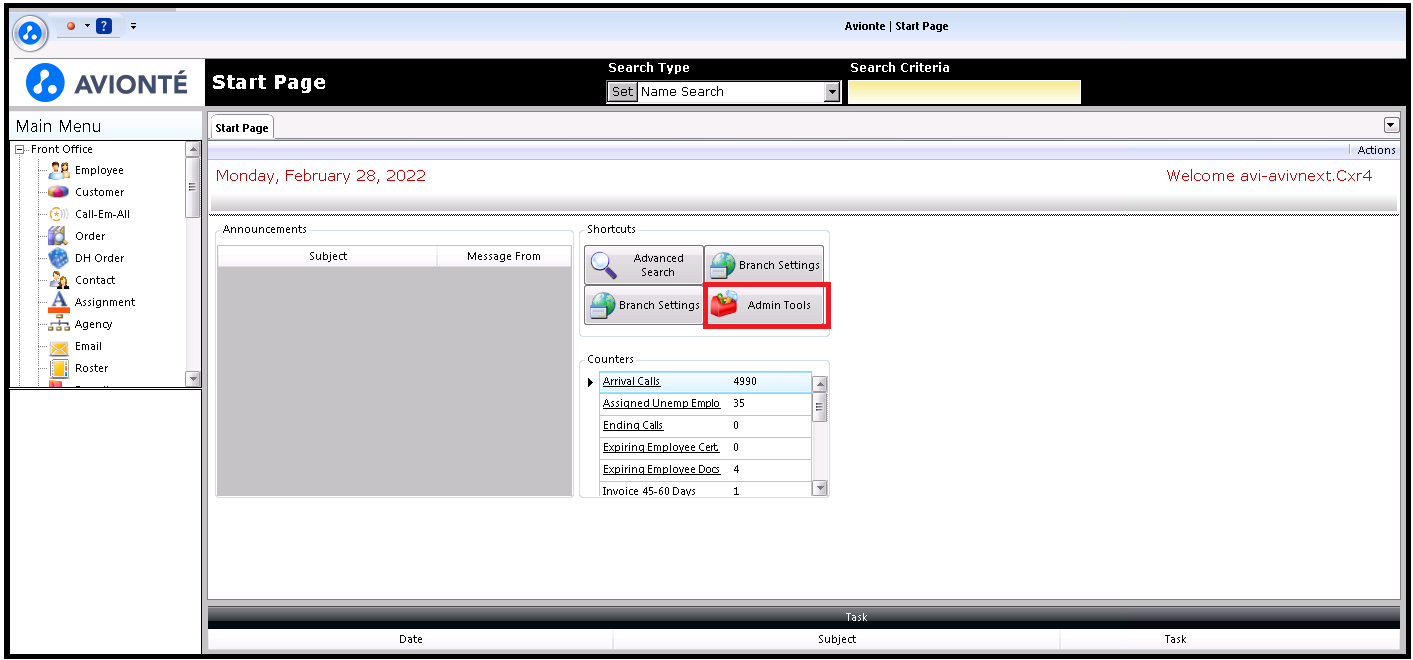The image size is (1413, 660).
Task: Open the Arrival Calls counter link
Action: [x=631, y=381]
